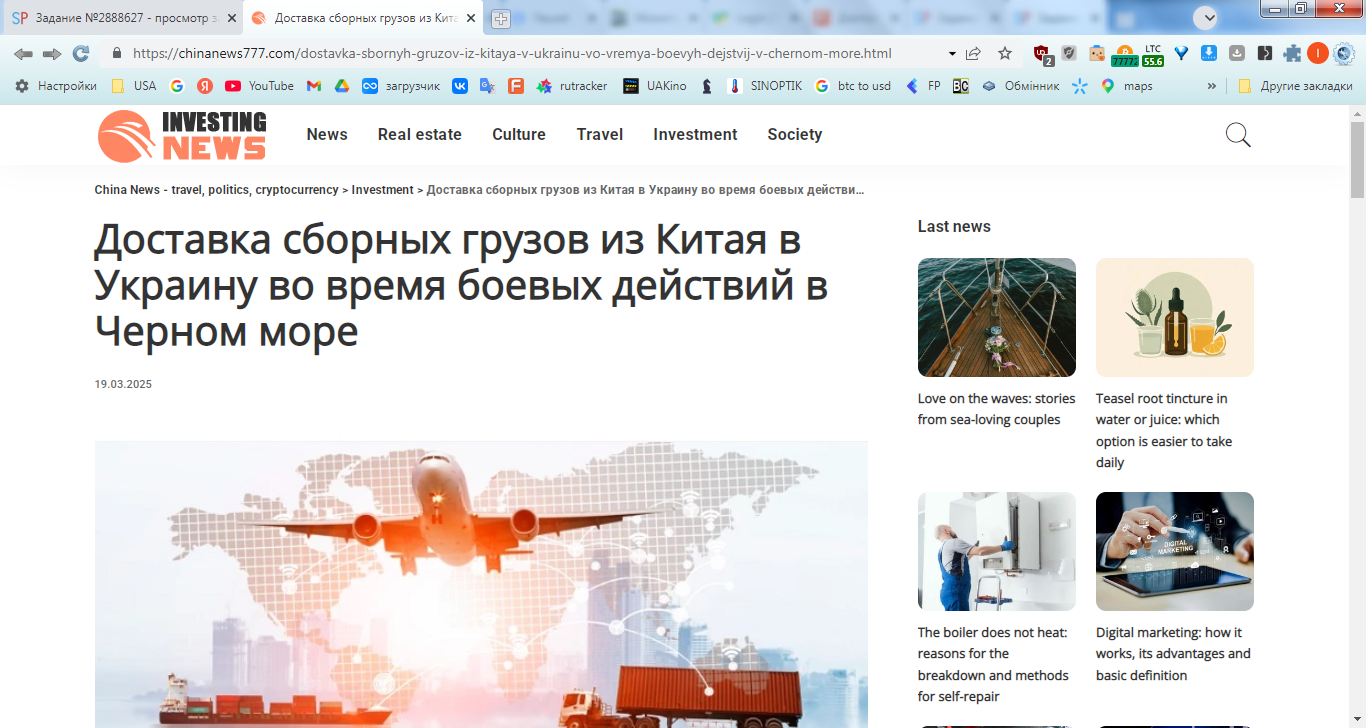This screenshot has width=1366, height=728.
Task: Close the 'Задание №2888627' tab
Action: click(x=232, y=18)
